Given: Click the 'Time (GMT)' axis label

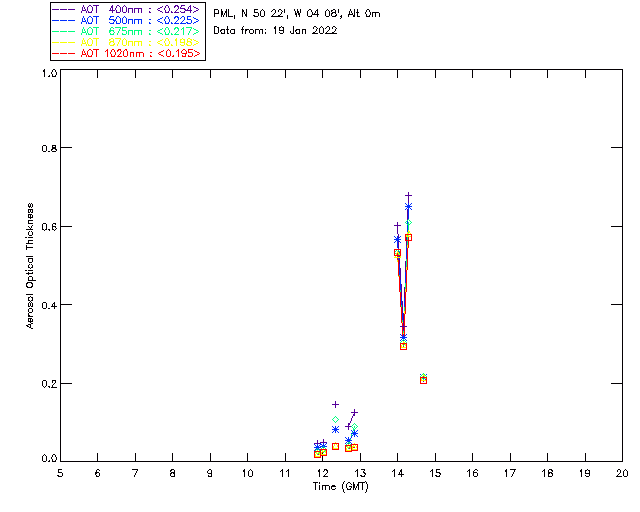Looking at the screenshot, I should click(341, 487).
